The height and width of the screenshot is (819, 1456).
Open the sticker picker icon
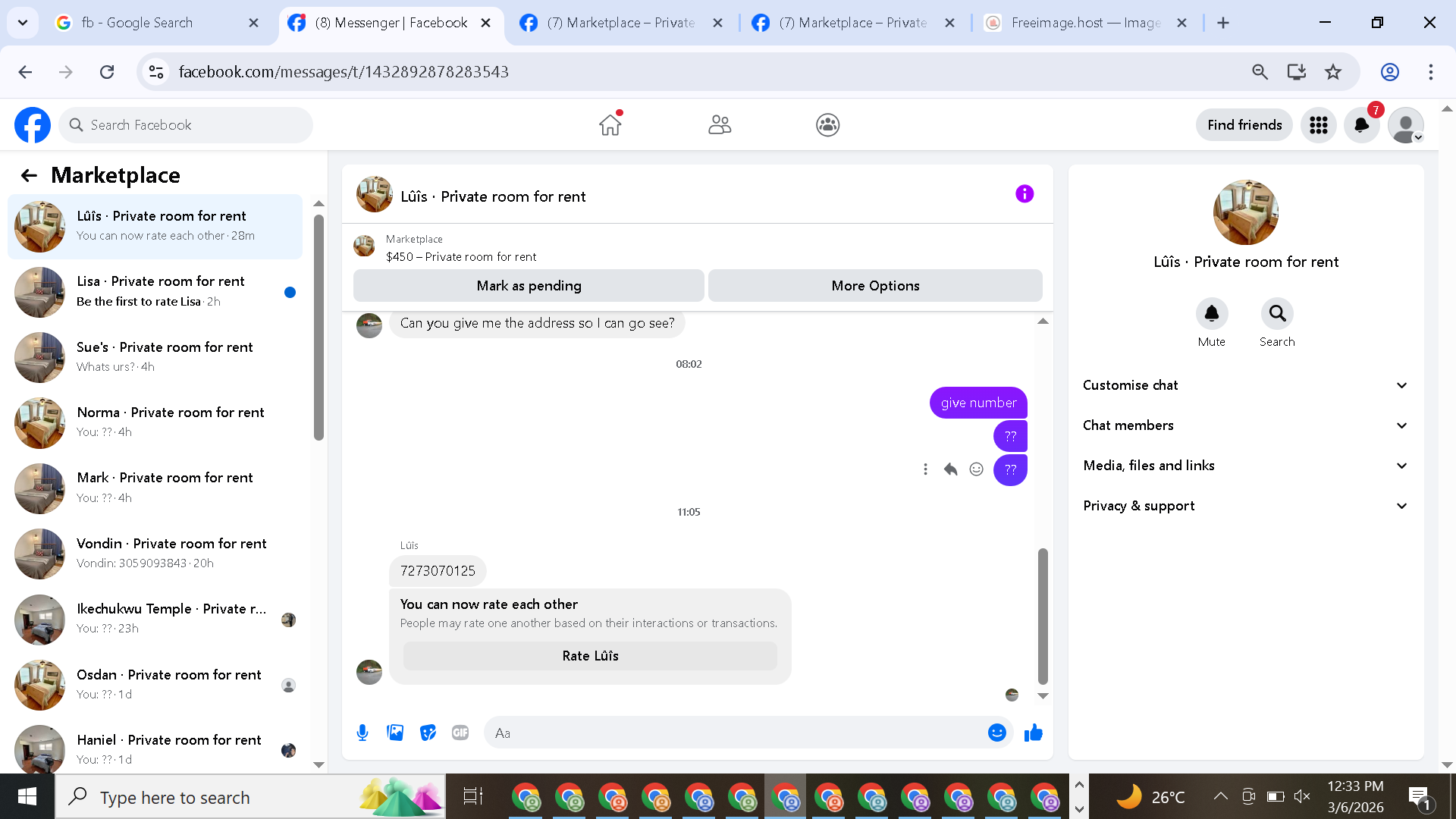(x=428, y=733)
